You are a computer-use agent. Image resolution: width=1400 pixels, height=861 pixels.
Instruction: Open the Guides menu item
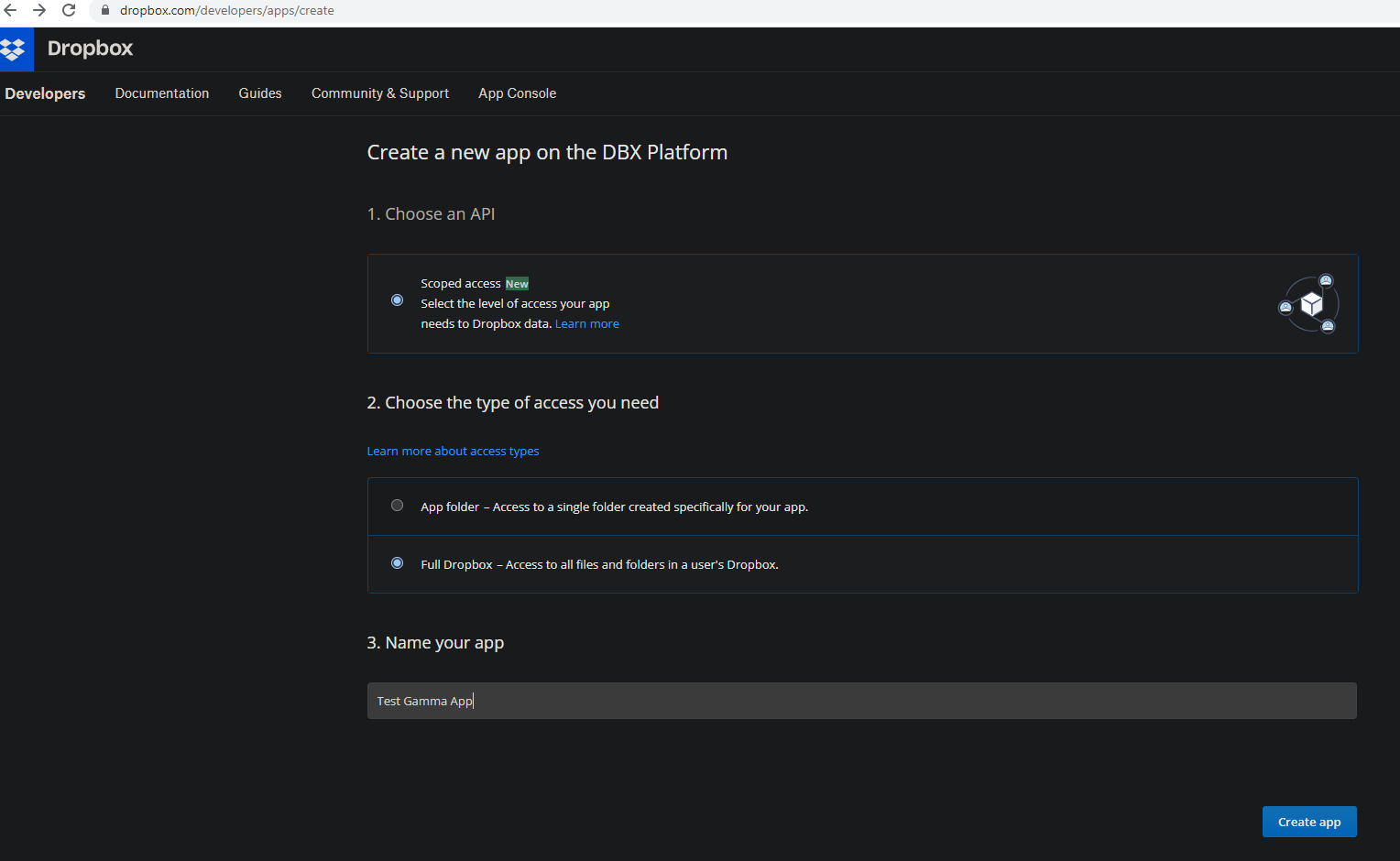pyautogui.click(x=260, y=93)
